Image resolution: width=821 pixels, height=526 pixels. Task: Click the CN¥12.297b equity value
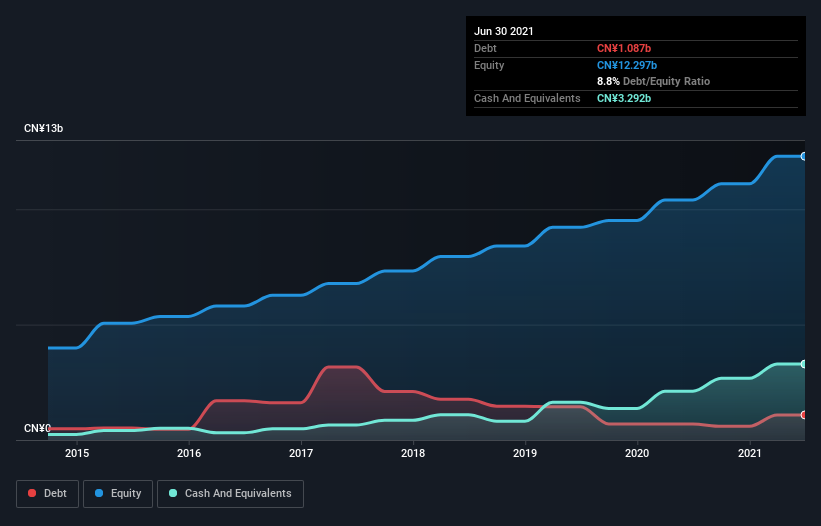click(627, 65)
